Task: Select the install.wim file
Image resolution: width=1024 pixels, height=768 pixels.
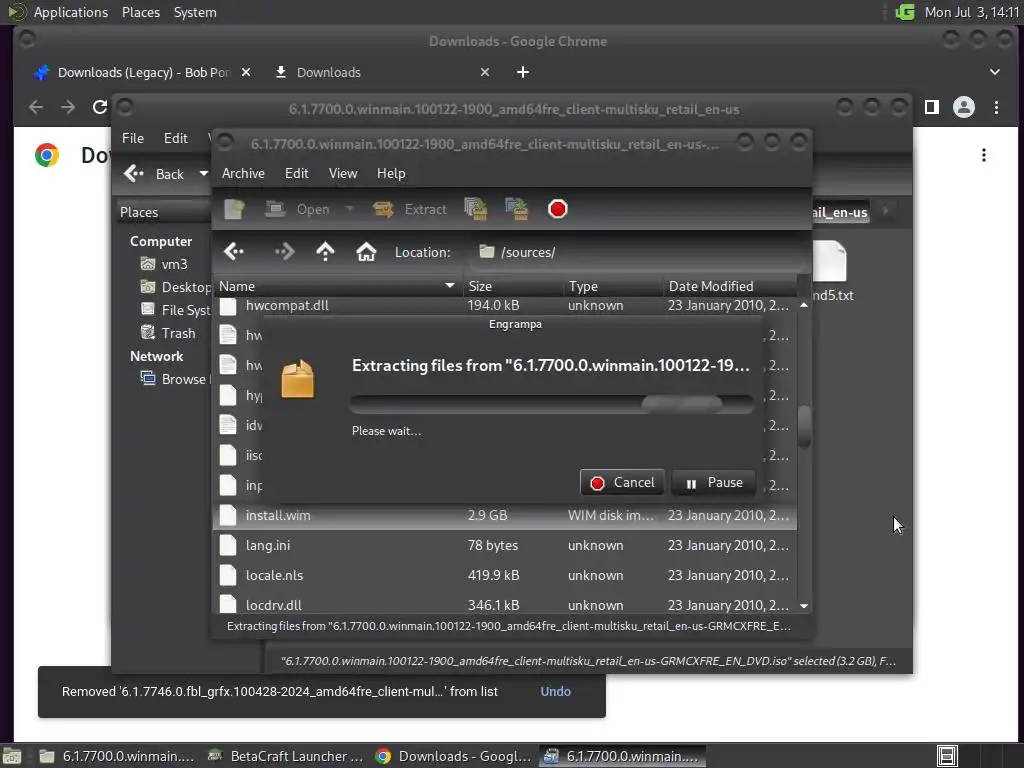Action: pyautogui.click(x=505, y=515)
